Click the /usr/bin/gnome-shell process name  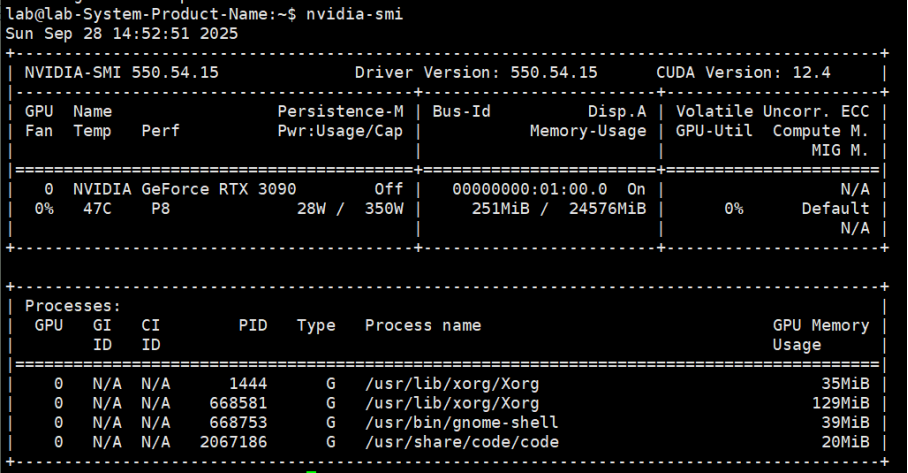tap(462, 423)
